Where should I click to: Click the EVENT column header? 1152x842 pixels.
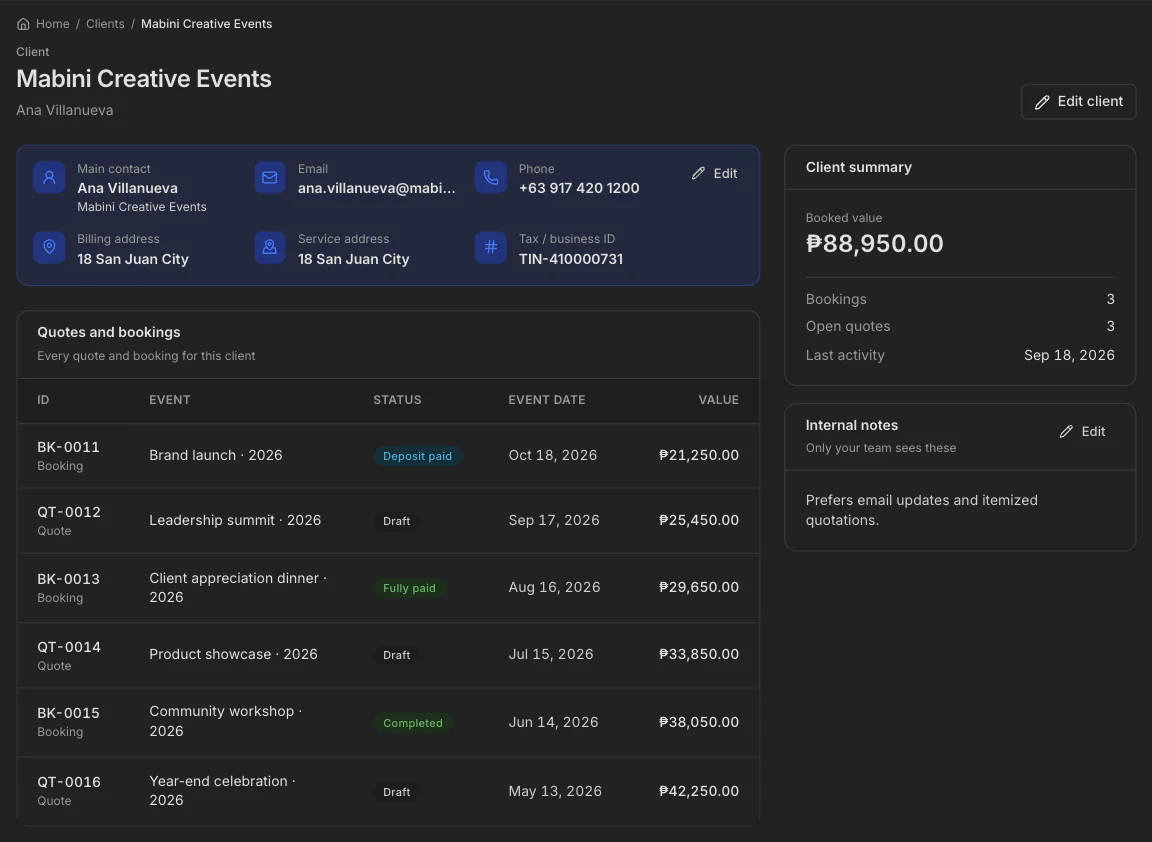pyautogui.click(x=170, y=400)
